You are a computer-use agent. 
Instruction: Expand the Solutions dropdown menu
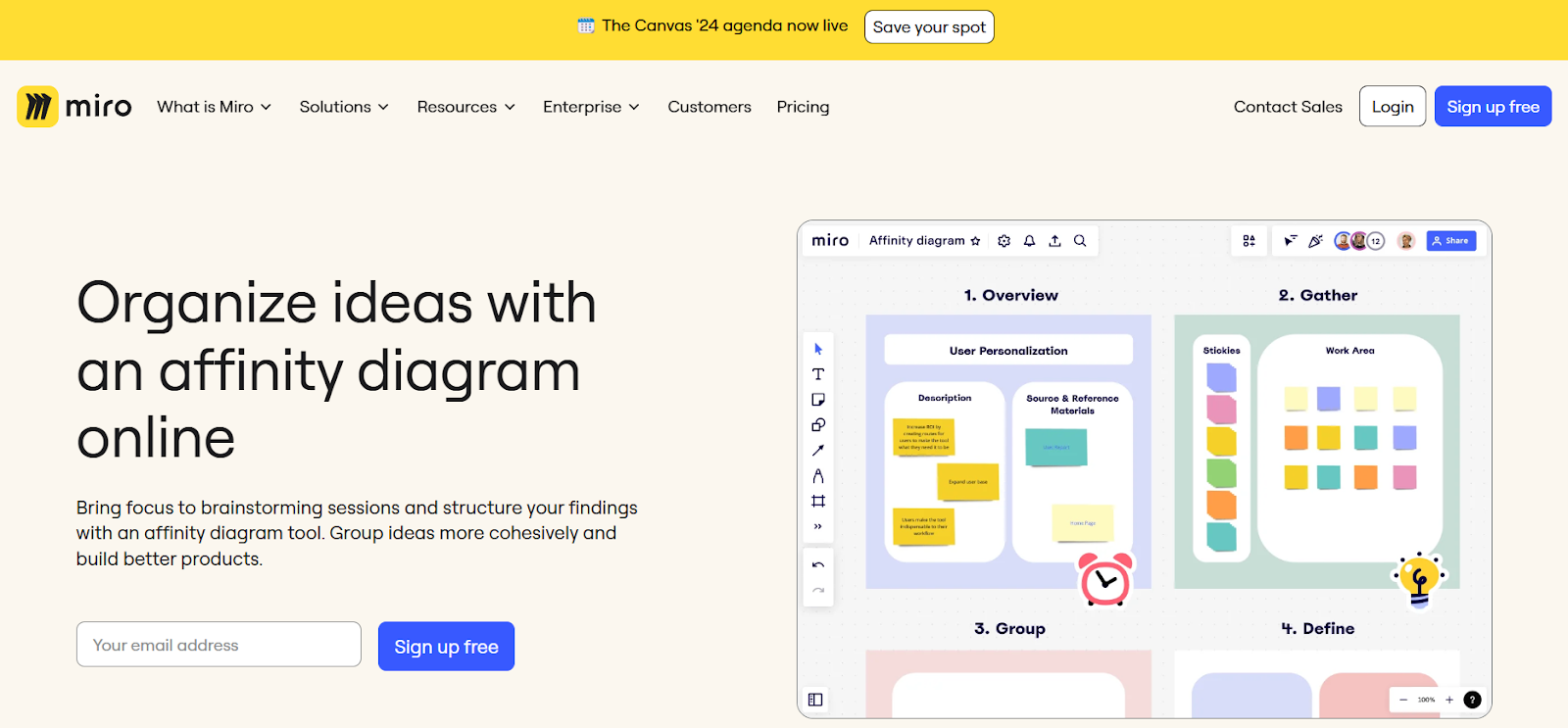tap(344, 107)
